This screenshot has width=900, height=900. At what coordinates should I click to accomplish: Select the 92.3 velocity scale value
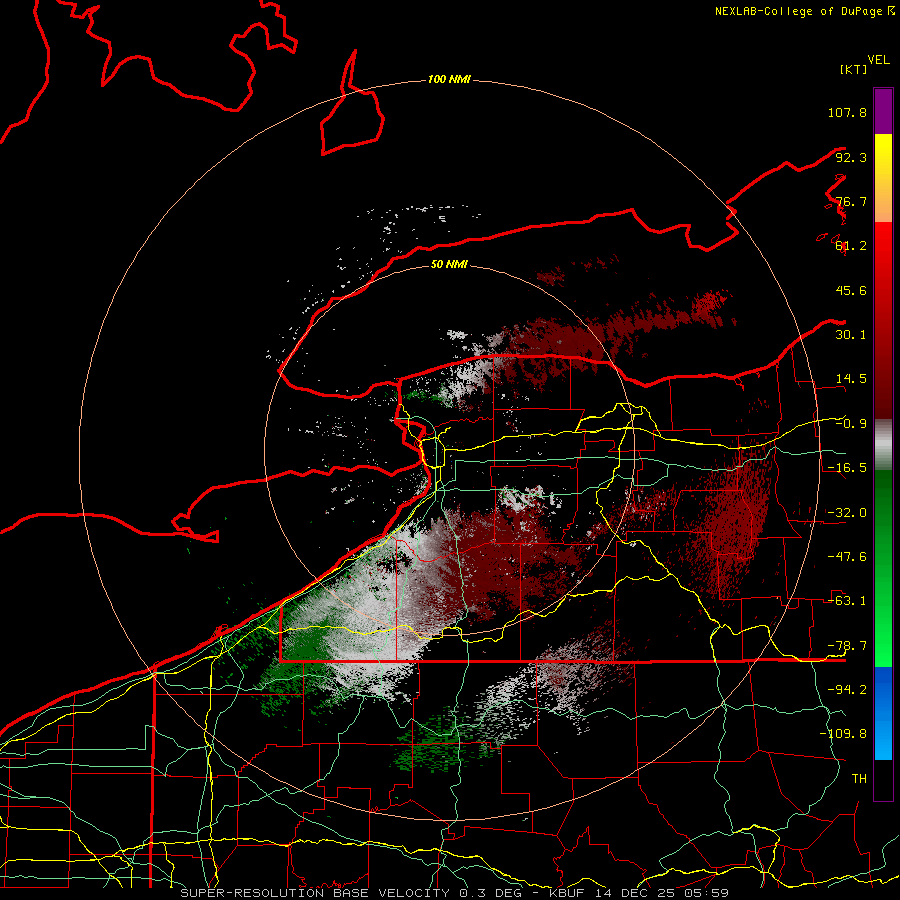851,157
